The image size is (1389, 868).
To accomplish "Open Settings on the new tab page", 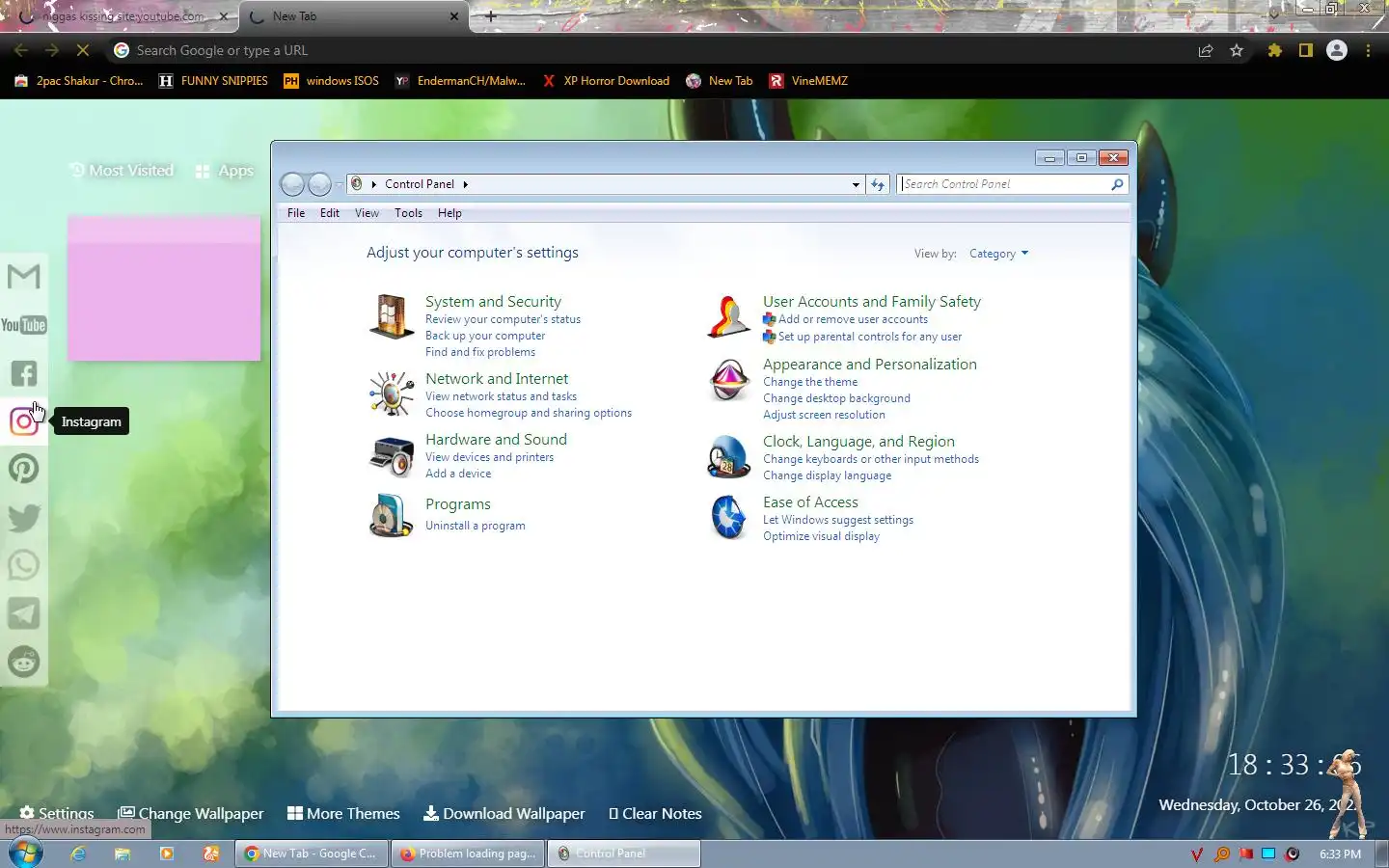I will click(x=57, y=814).
